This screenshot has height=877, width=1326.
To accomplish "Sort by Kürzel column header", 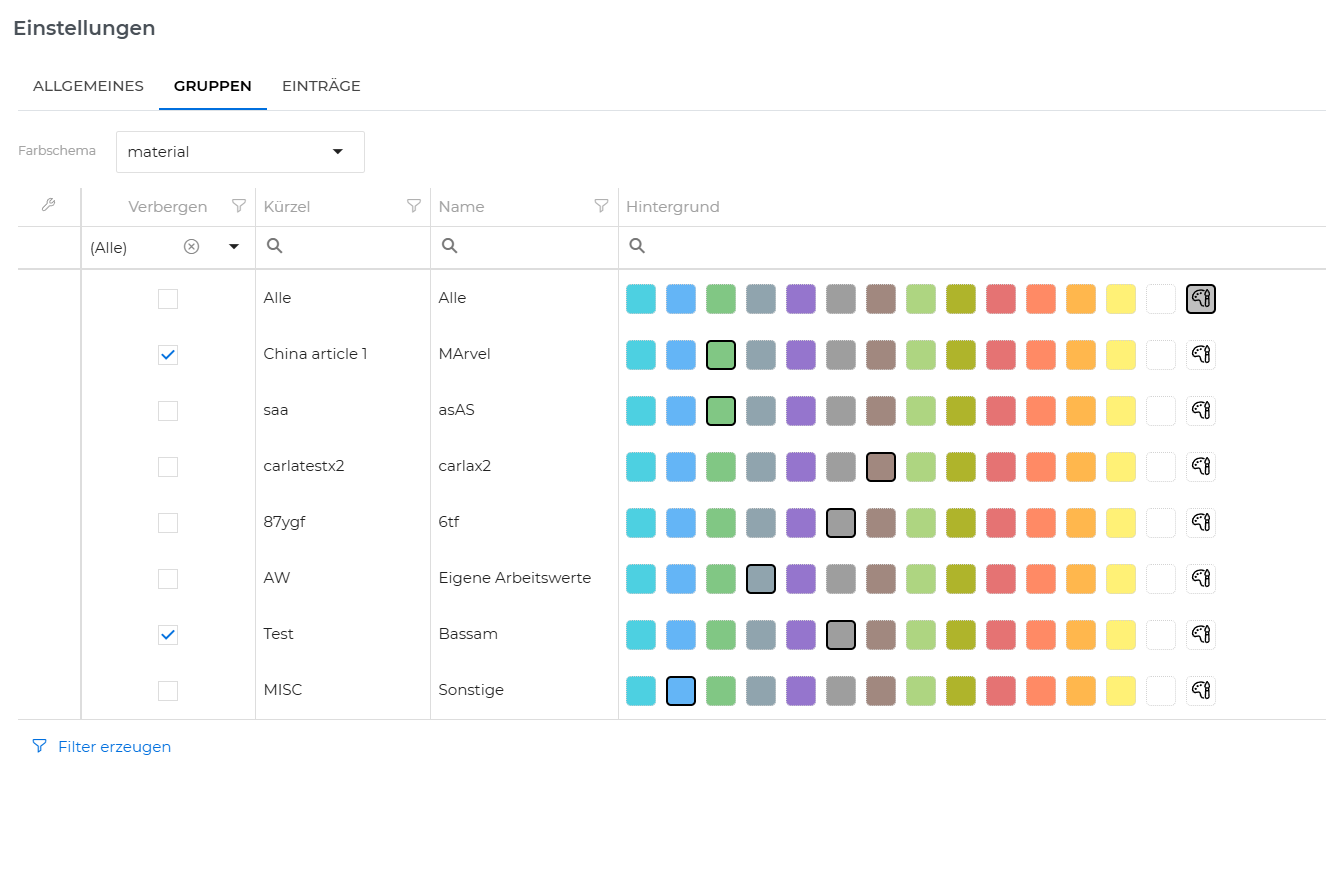I will pos(287,207).
